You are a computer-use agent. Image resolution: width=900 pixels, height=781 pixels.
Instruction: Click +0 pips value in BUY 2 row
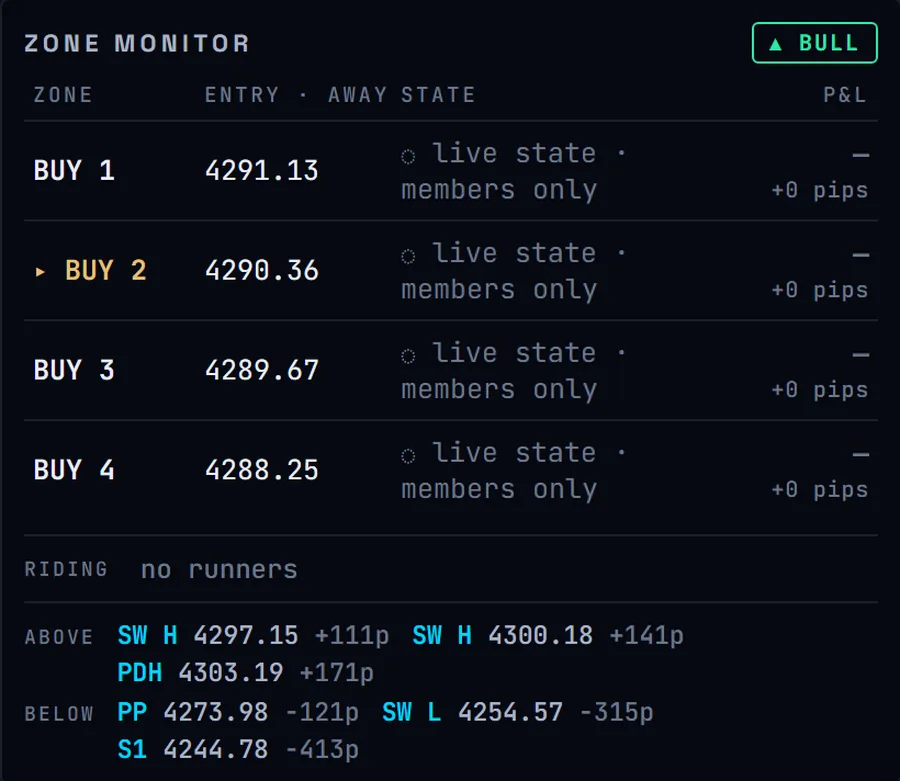coord(820,290)
